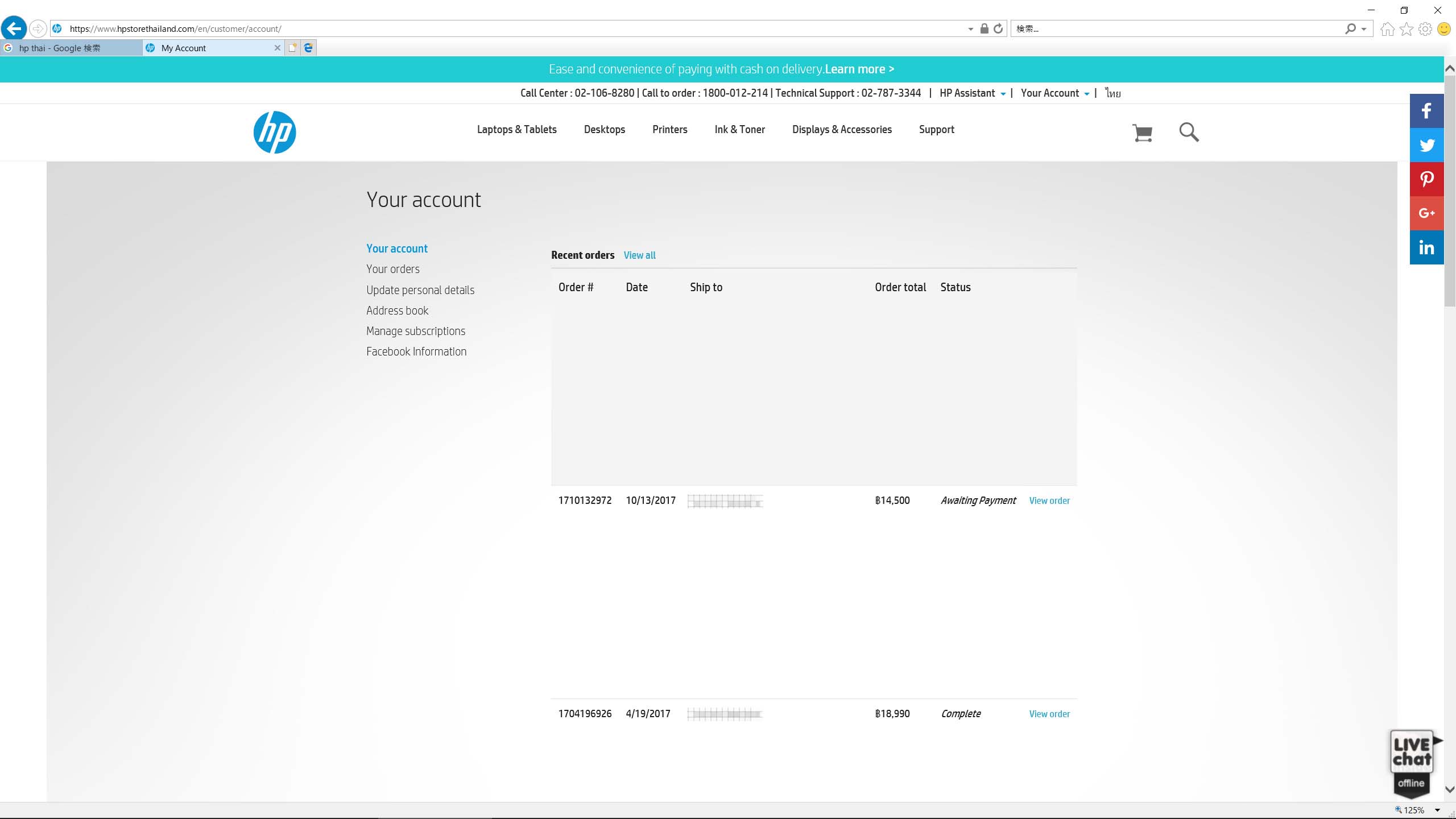Click order number 1710132972
1456x819 pixels.
pyautogui.click(x=585, y=500)
